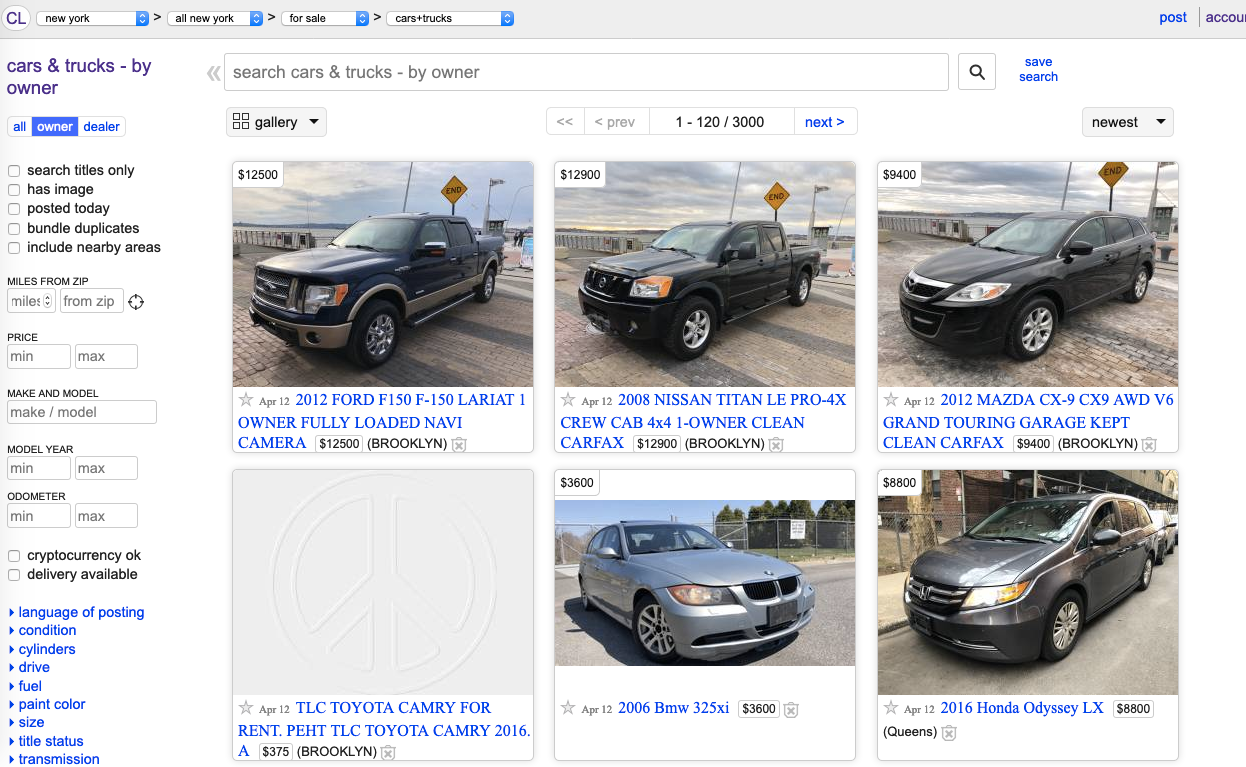The height and width of the screenshot is (767, 1246).
Task: Open the silver BMW photo thumbnail
Action: pos(705,583)
